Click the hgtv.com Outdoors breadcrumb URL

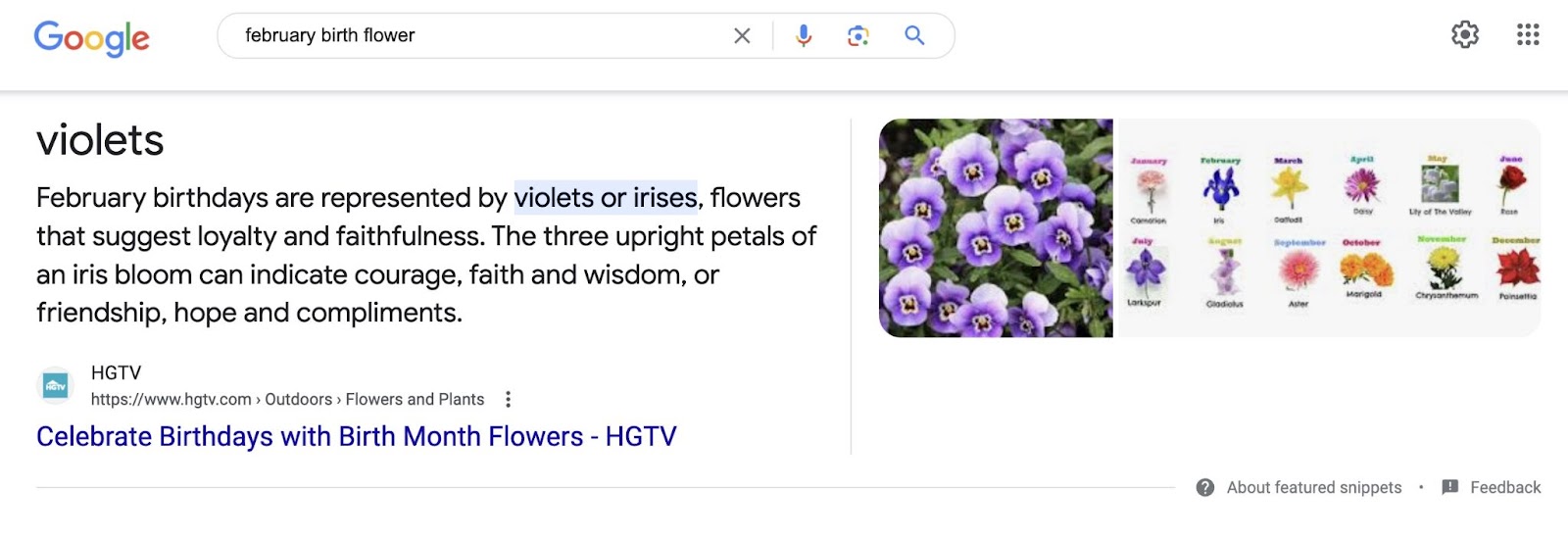pos(287,400)
